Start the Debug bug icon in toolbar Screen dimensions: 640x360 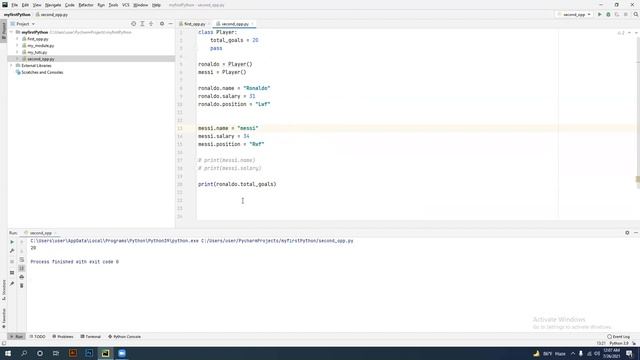pyautogui.click(x=608, y=14)
